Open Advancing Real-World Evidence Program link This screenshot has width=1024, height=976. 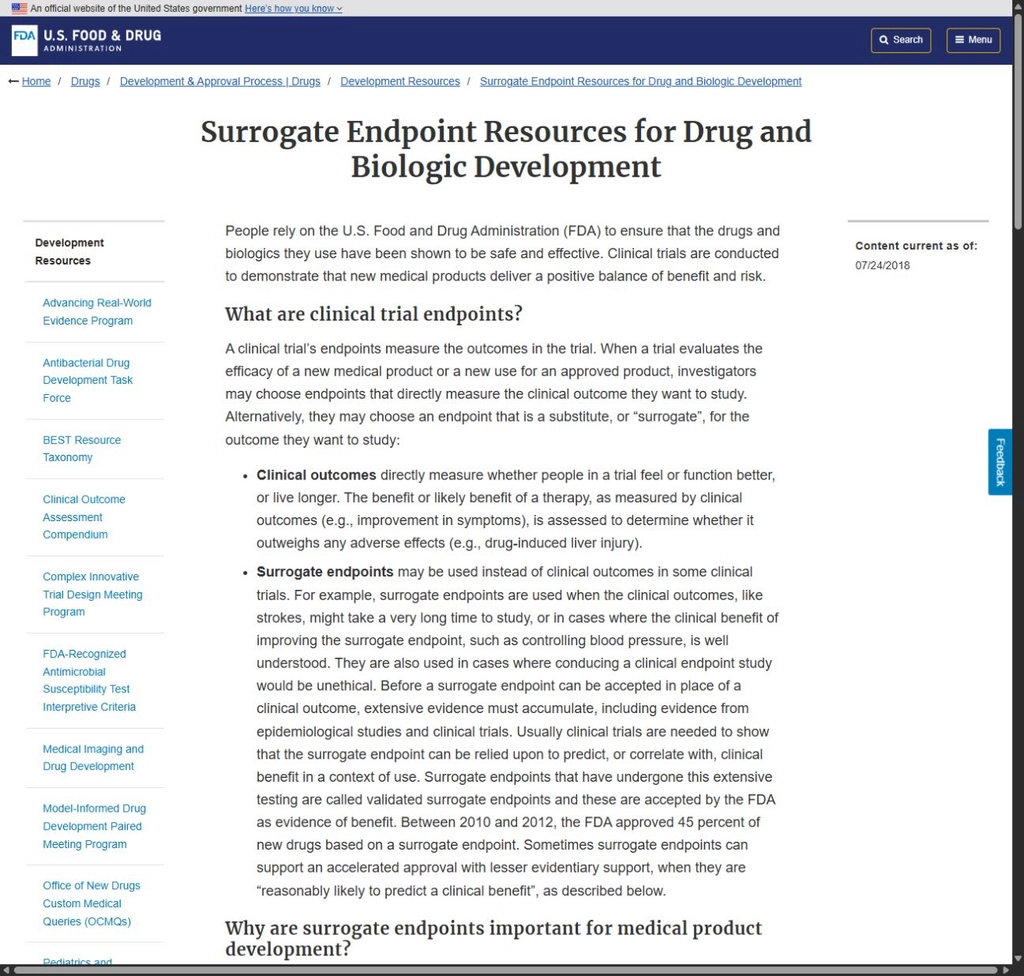pos(97,312)
